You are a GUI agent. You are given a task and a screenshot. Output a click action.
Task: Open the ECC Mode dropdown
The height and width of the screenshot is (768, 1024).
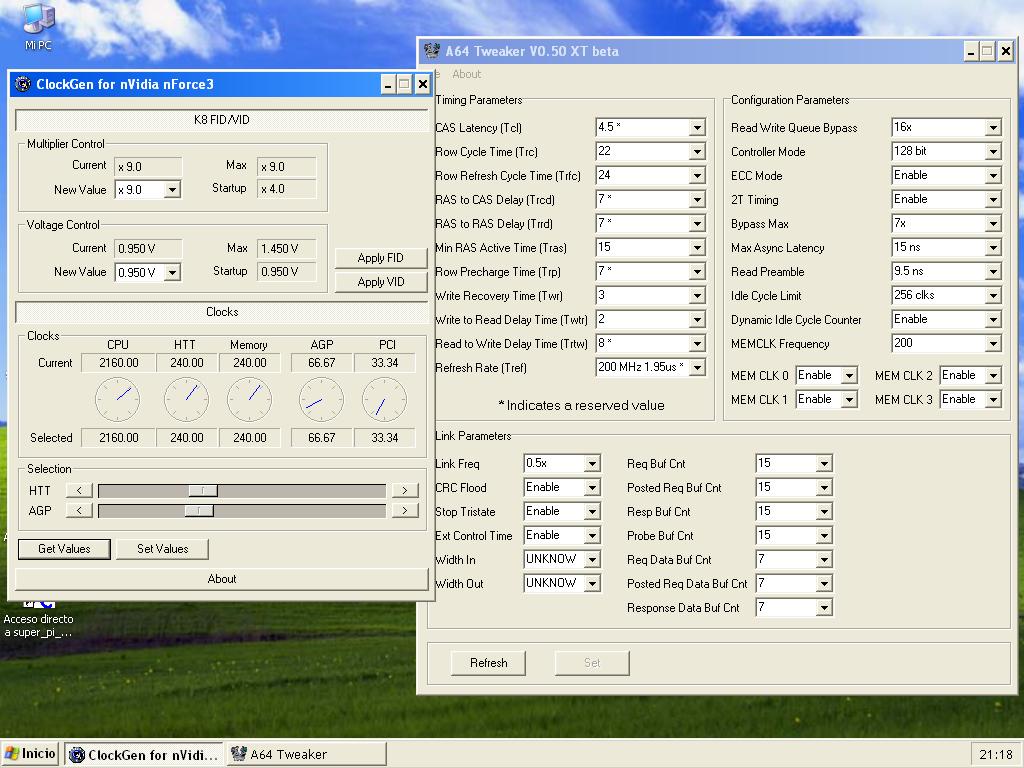point(993,176)
